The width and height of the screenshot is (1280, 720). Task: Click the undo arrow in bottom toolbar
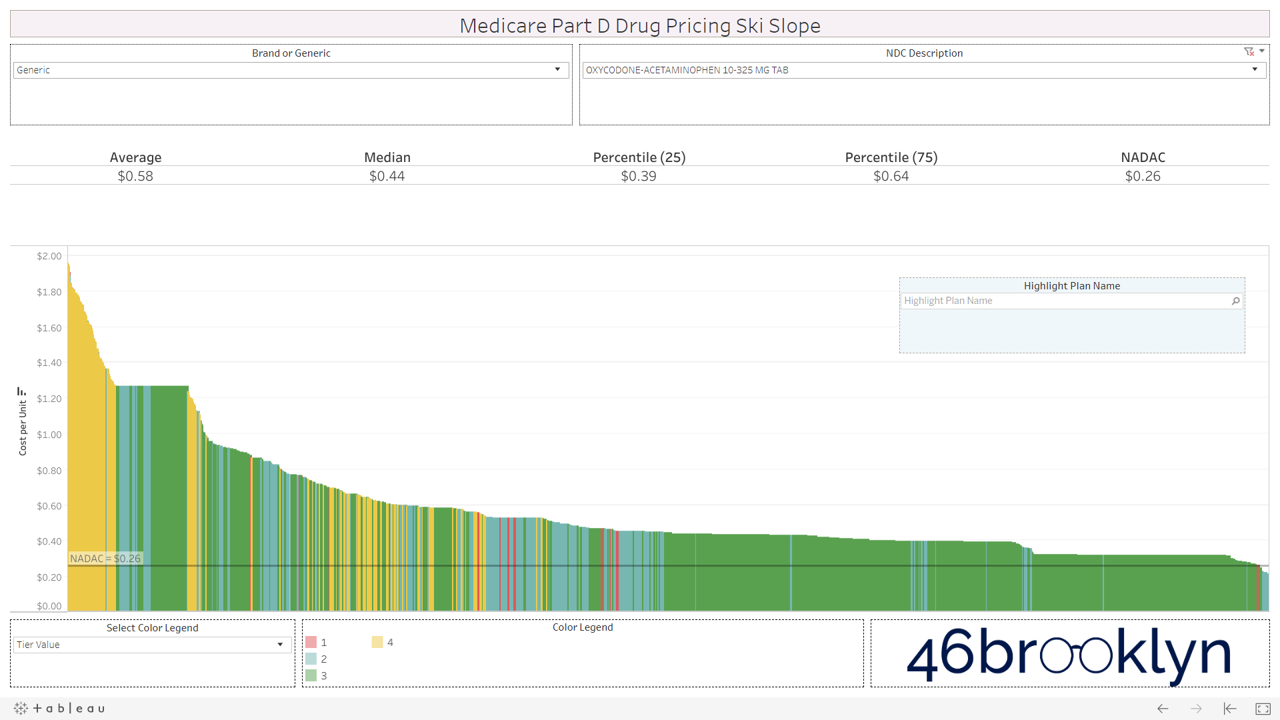(x=1162, y=708)
